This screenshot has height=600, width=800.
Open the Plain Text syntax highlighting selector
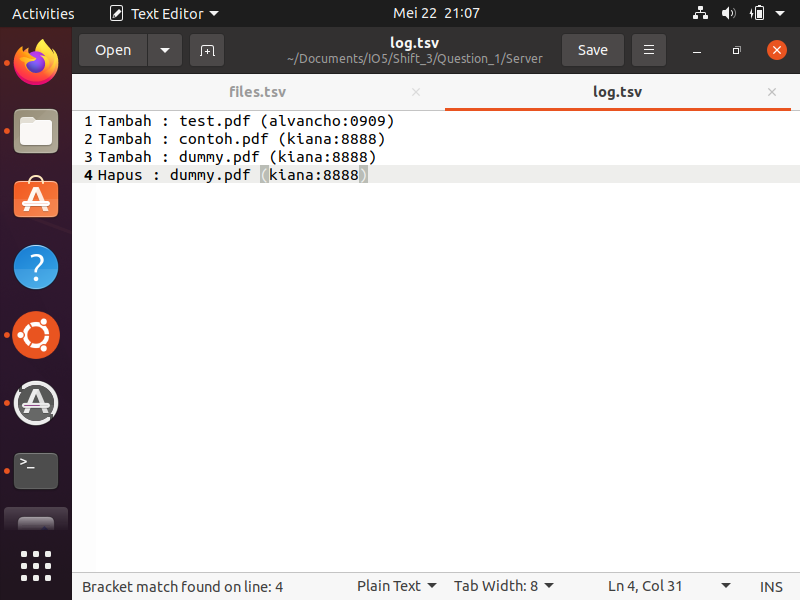pyautogui.click(x=396, y=586)
